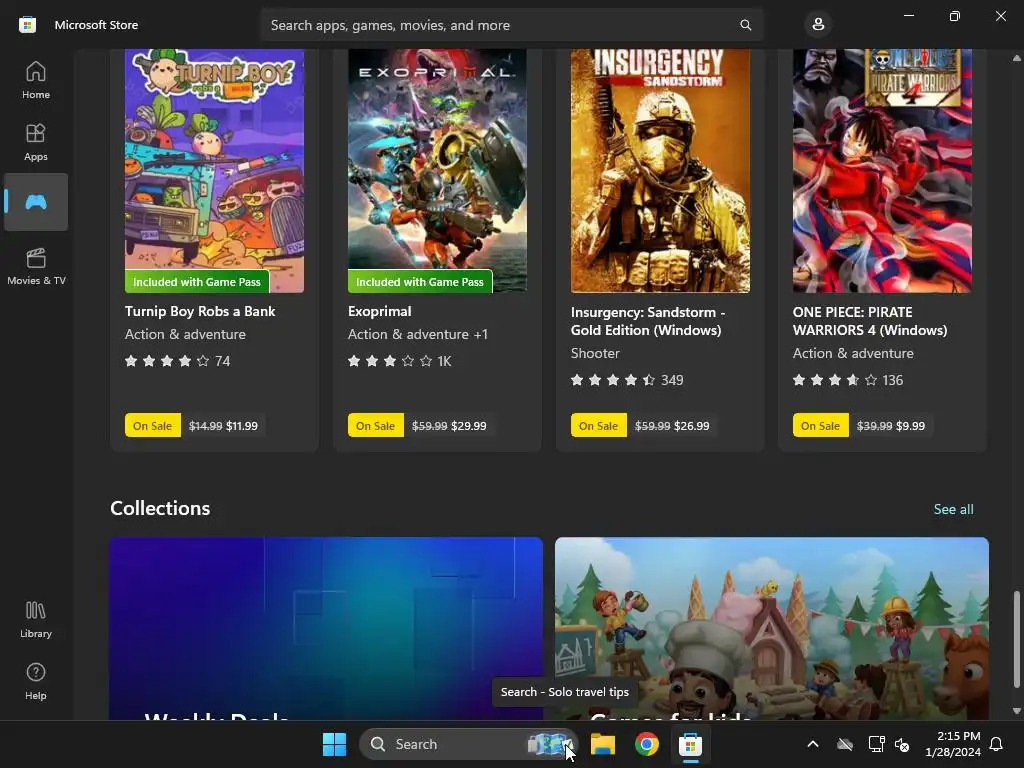The height and width of the screenshot is (768, 1024).
Task: Click the taskbar Search box
Action: [x=468, y=744]
